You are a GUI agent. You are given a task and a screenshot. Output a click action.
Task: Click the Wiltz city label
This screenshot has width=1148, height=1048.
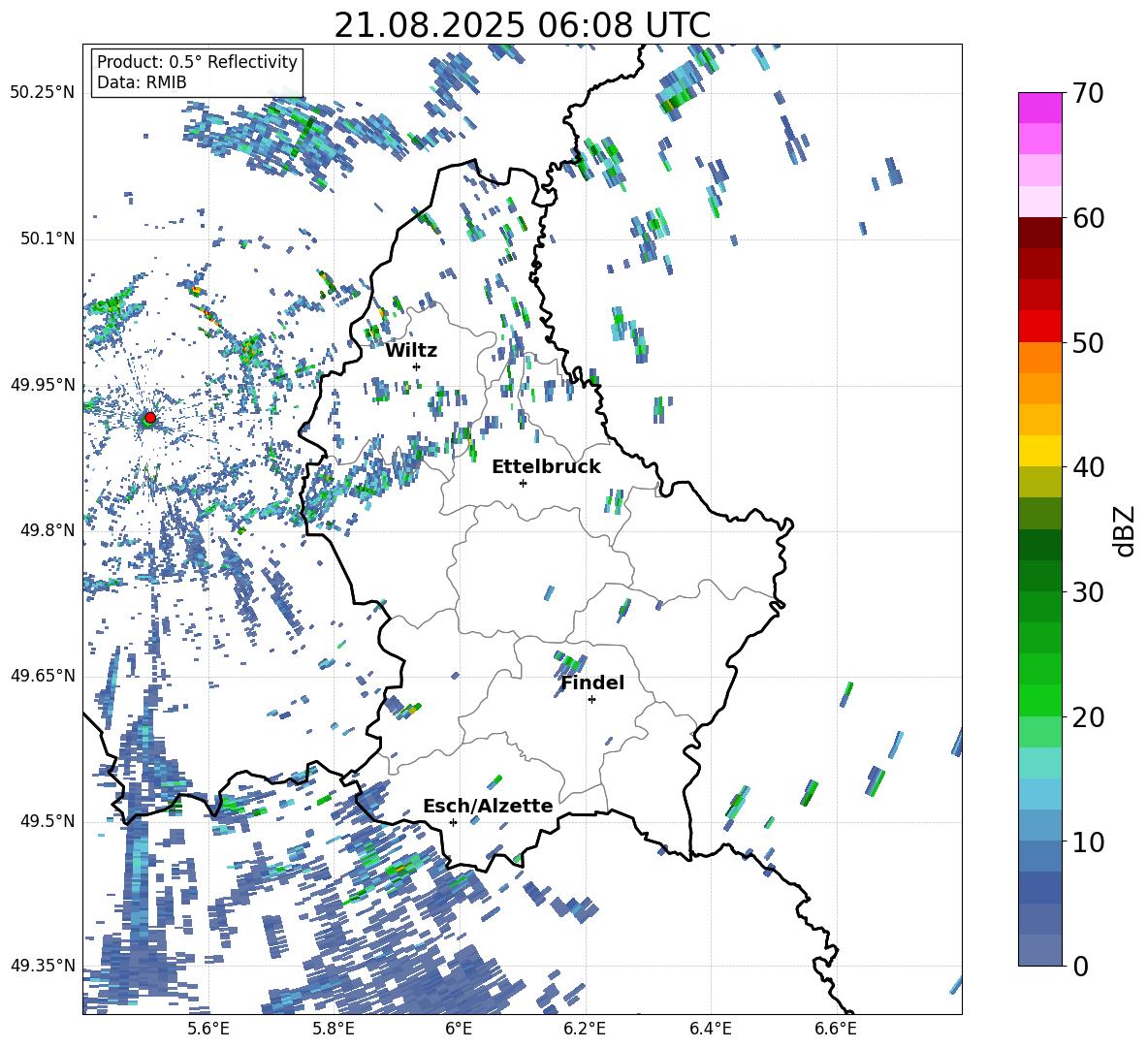pyautogui.click(x=411, y=351)
